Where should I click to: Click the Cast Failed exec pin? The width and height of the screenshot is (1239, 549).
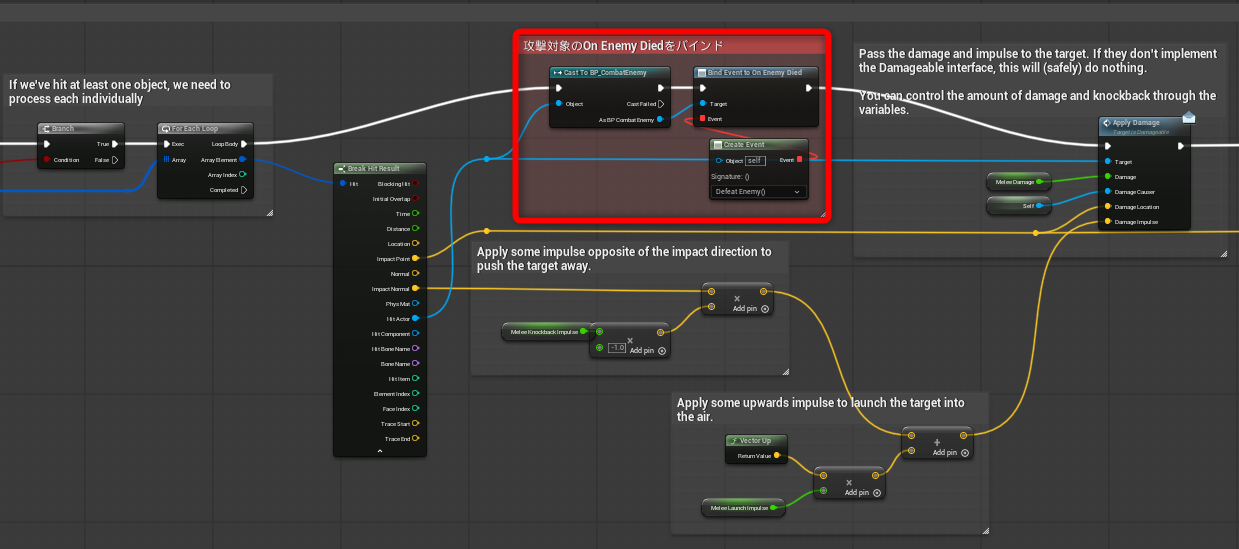(660, 104)
